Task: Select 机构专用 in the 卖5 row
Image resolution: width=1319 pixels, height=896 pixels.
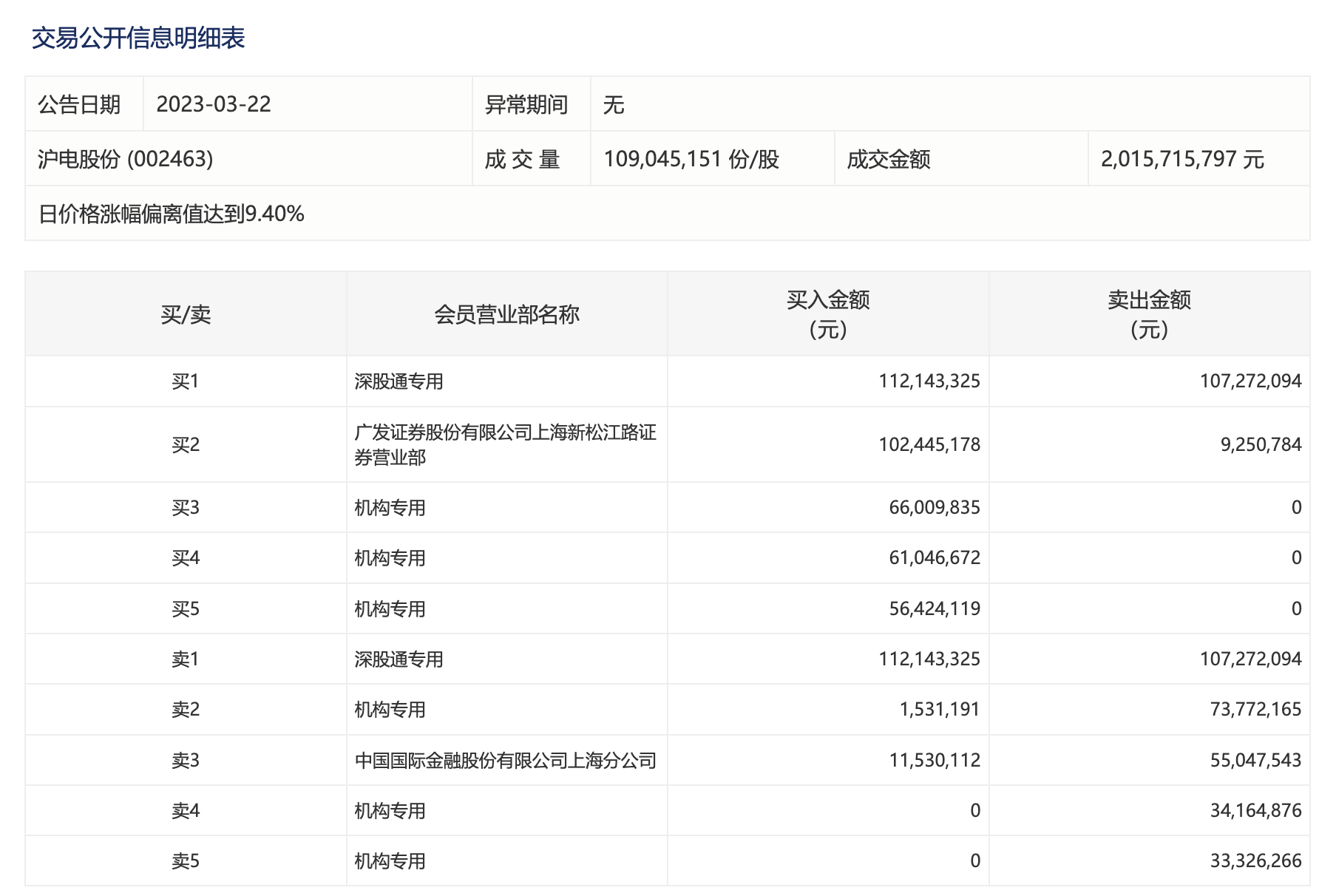Action: [x=390, y=861]
